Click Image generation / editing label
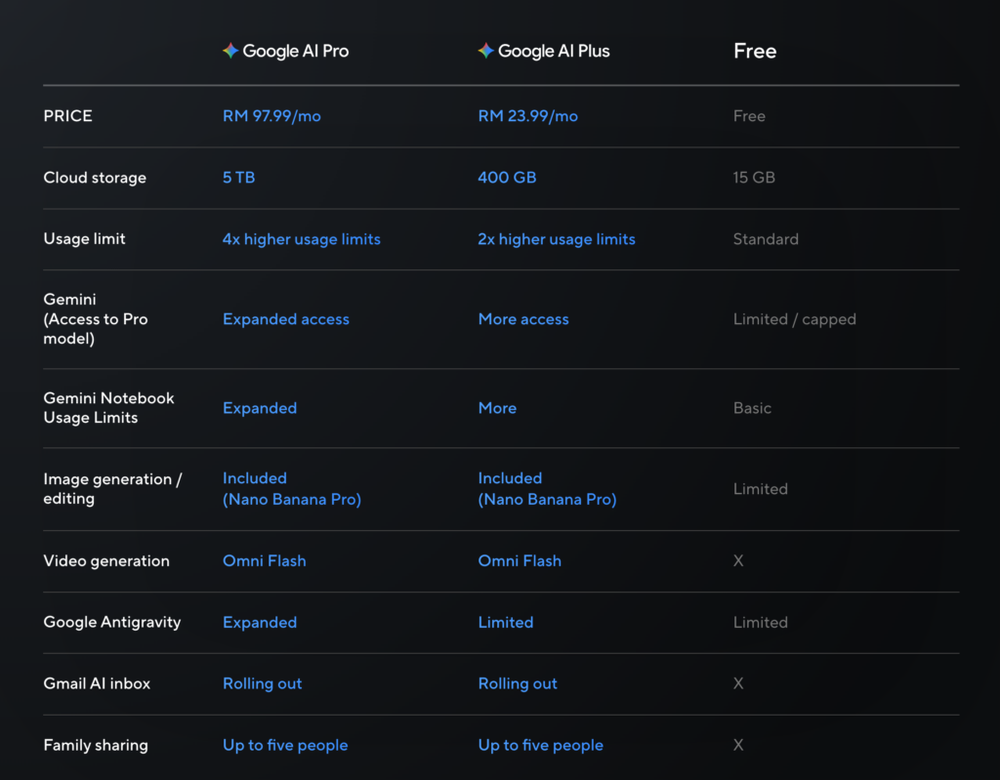 [113, 489]
